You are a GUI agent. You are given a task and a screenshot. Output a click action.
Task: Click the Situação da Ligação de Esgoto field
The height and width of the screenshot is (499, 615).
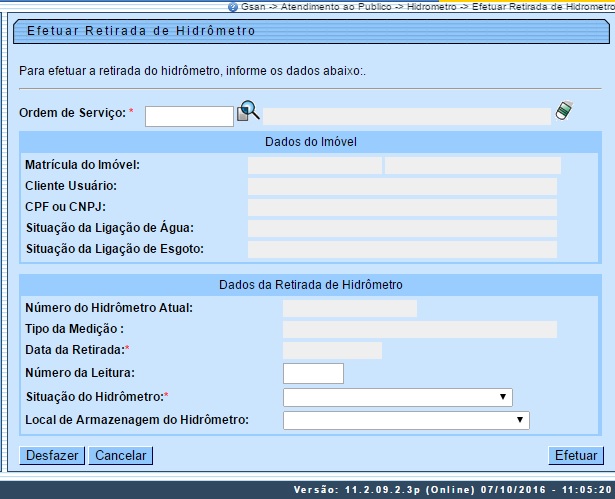[x=401, y=249]
